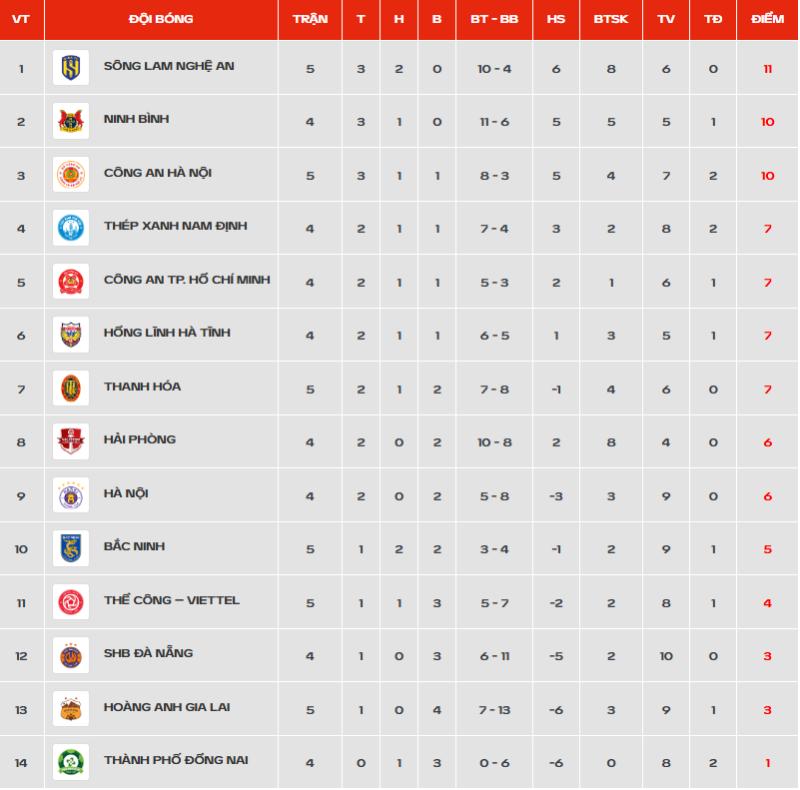Click the BT - BB column header
The height and width of the screenshot is (790, 800).
[494, 19]
